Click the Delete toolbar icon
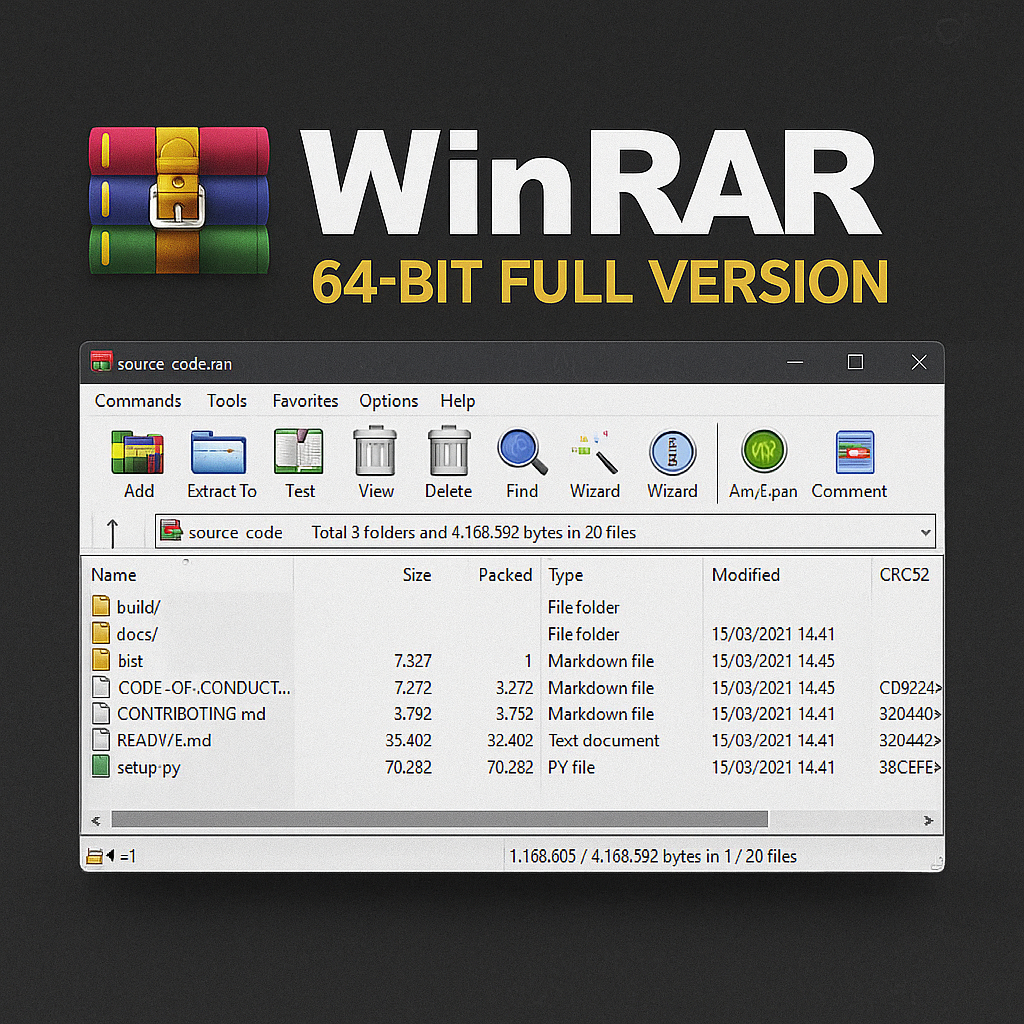The image size is (1024, 1024). pos(449,451)
